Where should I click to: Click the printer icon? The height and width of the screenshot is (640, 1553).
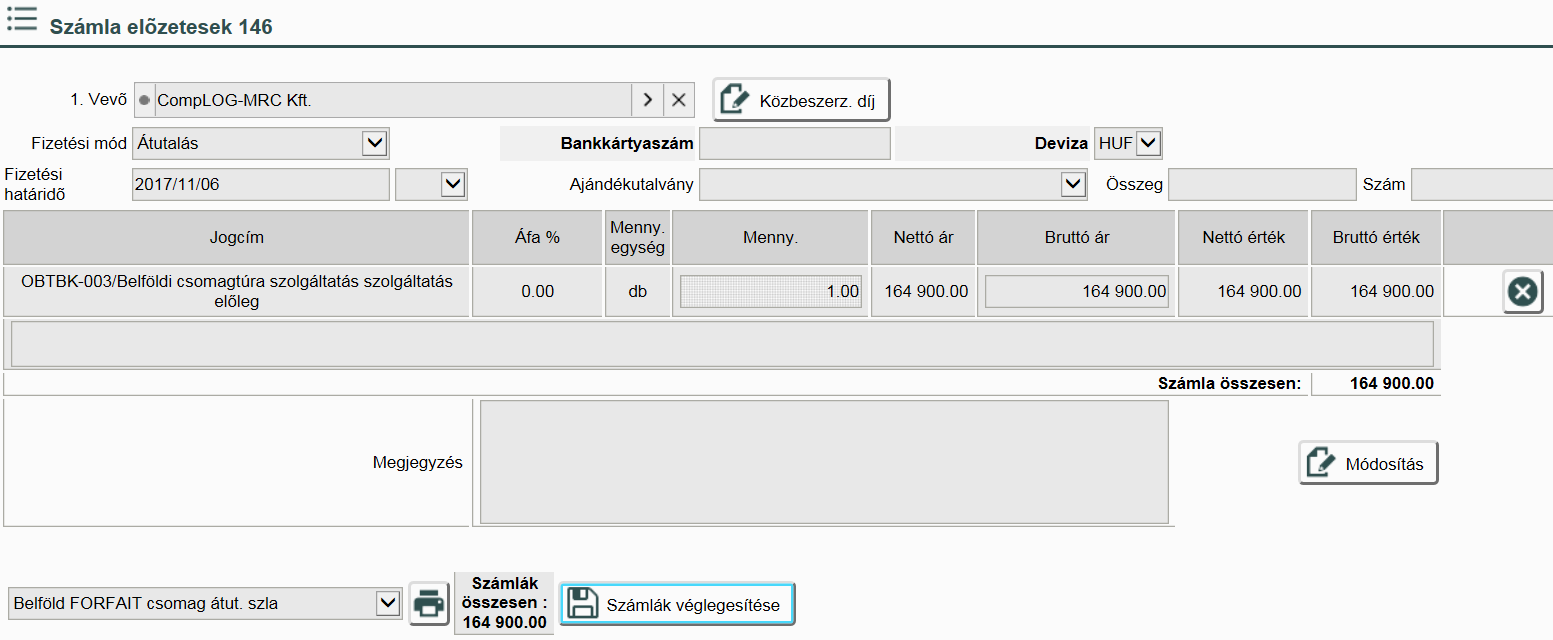point(430,604)
